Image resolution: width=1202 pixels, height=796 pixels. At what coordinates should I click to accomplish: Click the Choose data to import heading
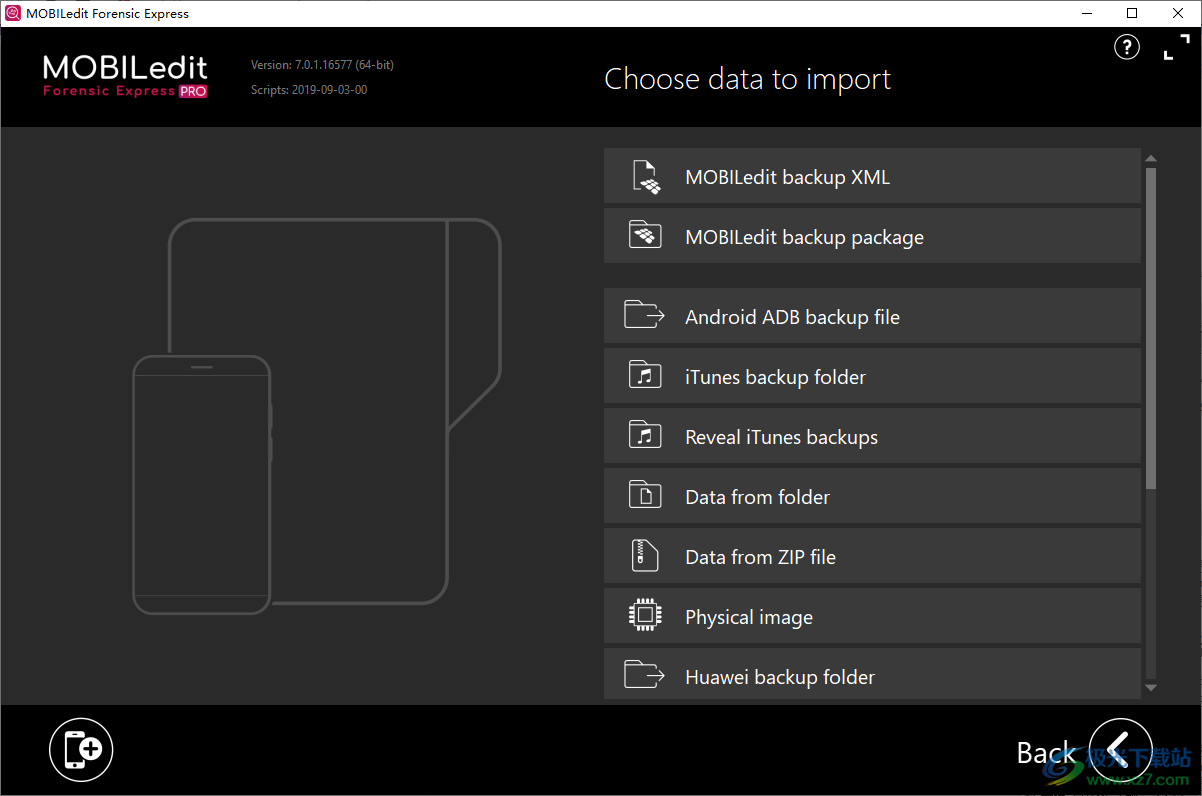748,79
